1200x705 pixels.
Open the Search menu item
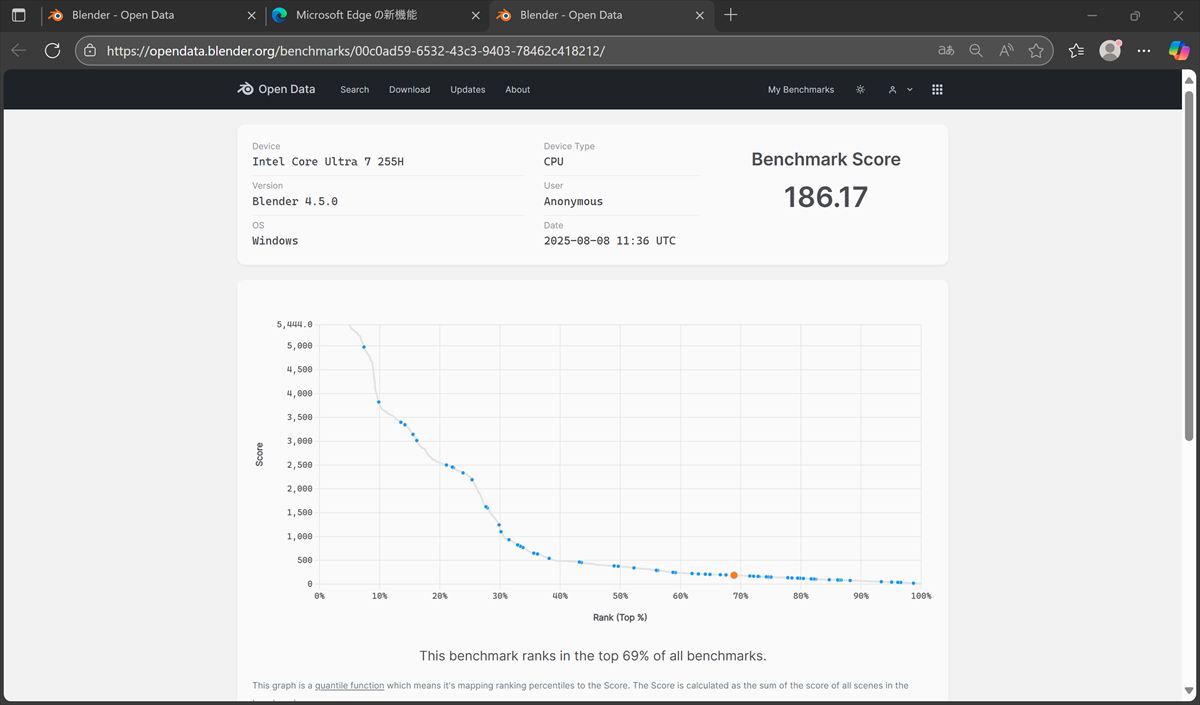pos(354,90)
